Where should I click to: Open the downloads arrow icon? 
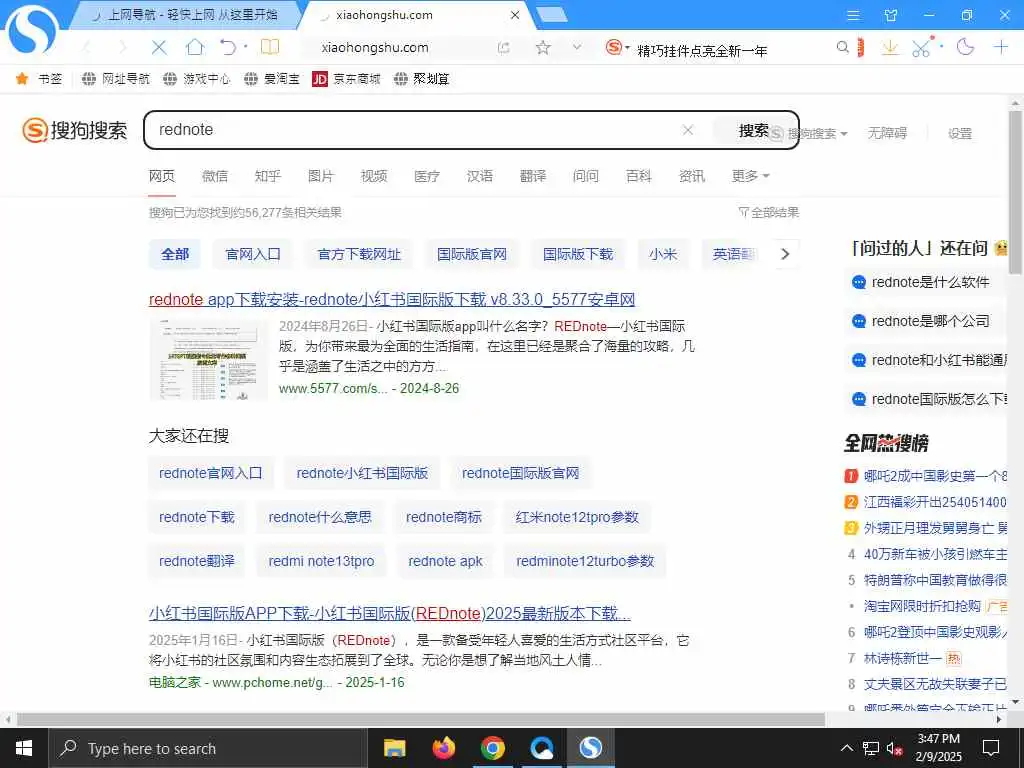pos(889,47)
